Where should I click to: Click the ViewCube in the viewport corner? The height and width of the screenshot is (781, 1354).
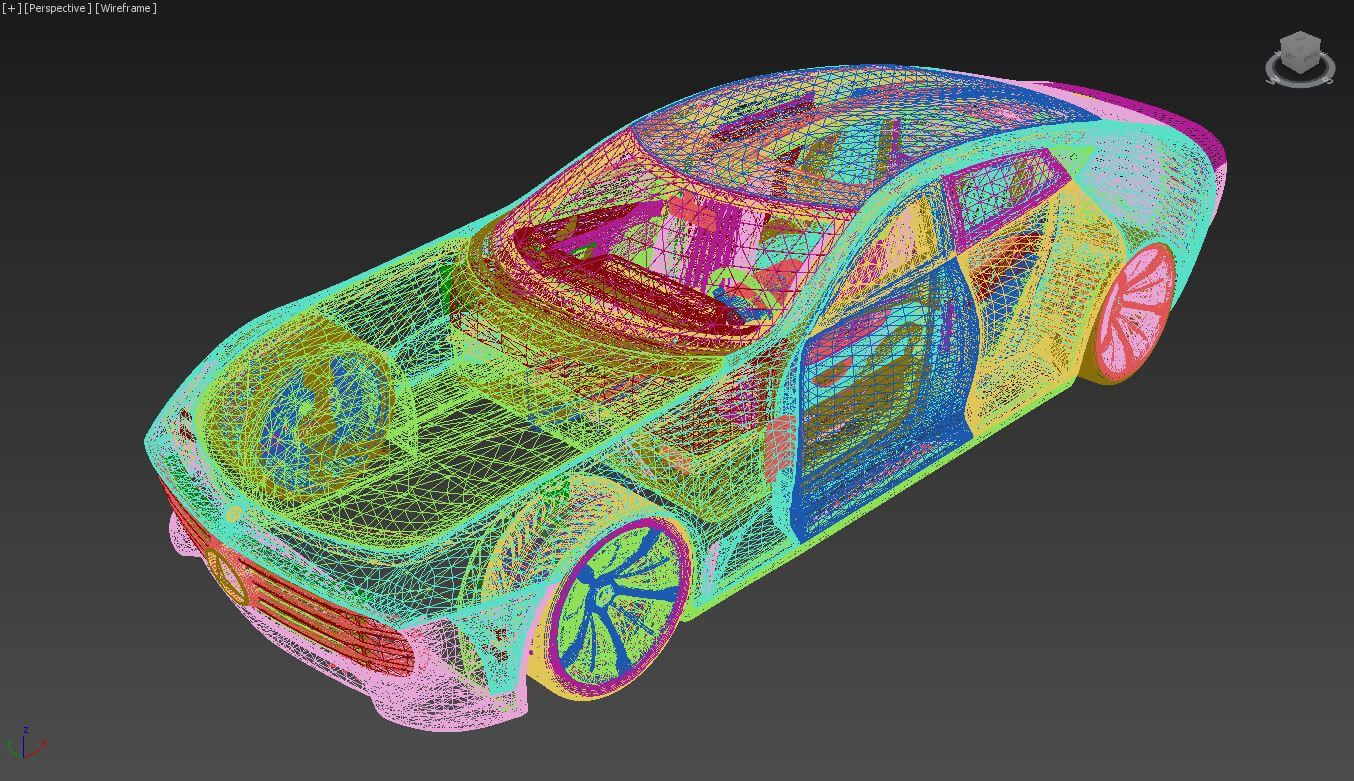(x=1298, y=51)
